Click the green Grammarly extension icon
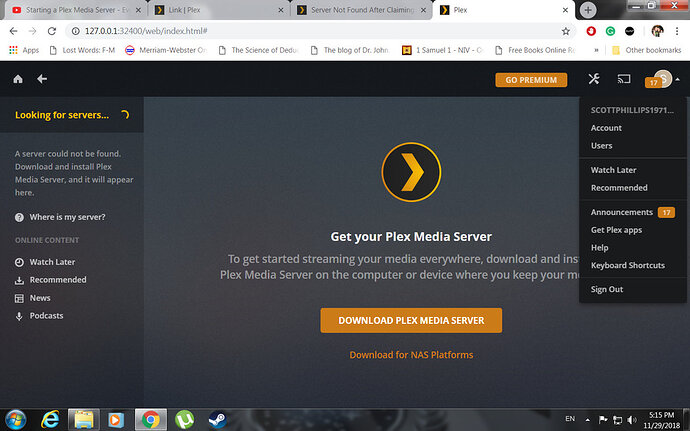This screenshot has height=431, width=690. (x=610, y=31)
